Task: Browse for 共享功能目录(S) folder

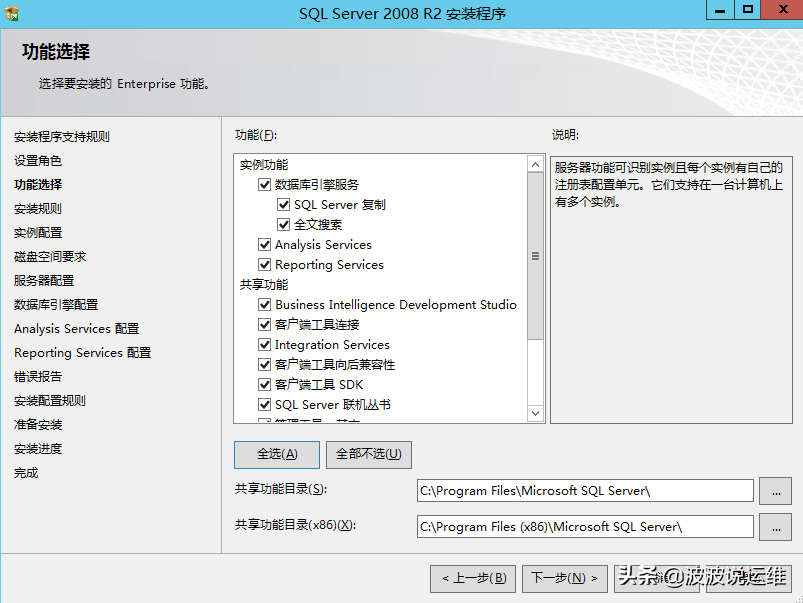Action: (775, 491)
